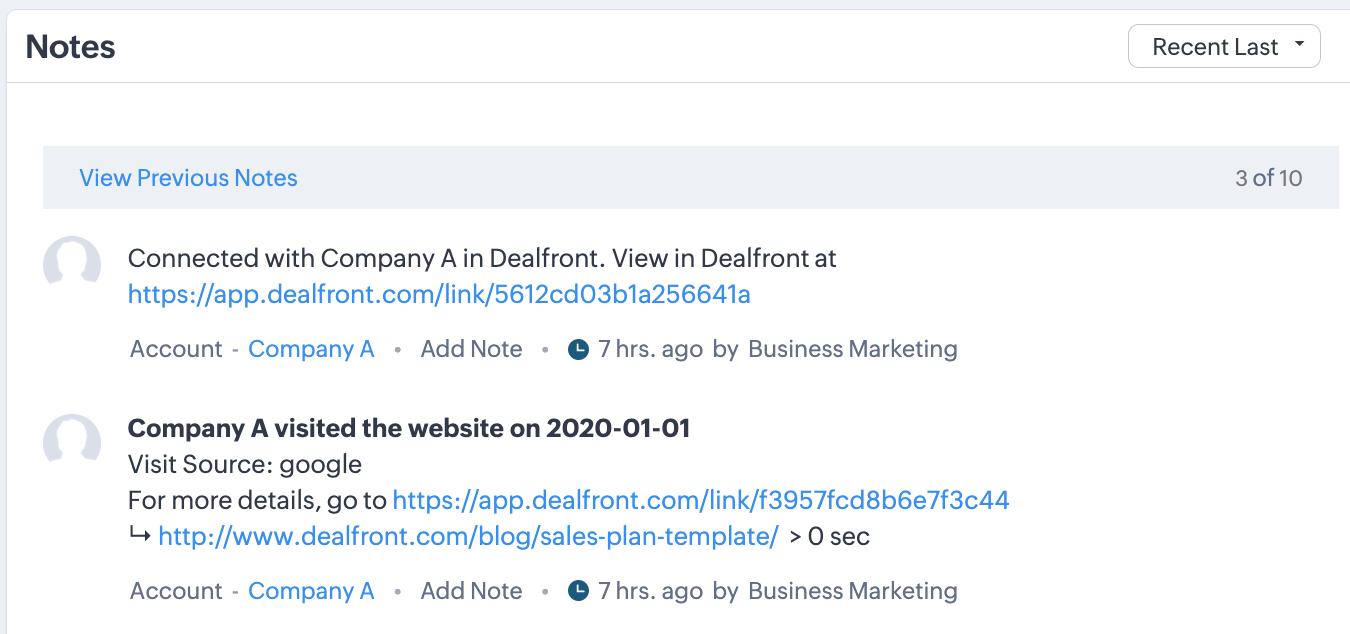This screenshot has width=1350, height=634.
Task: Open Company A from the second note footer
Action: pos(311,591)
